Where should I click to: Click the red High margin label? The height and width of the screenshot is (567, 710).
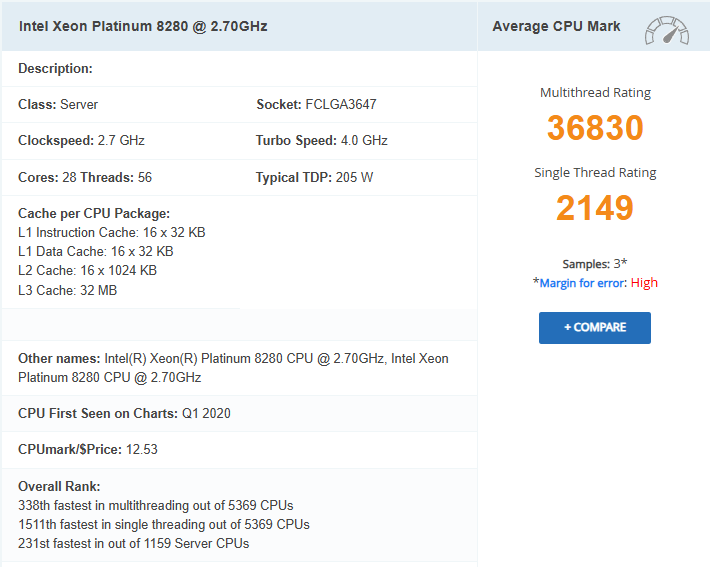(644, 283)
